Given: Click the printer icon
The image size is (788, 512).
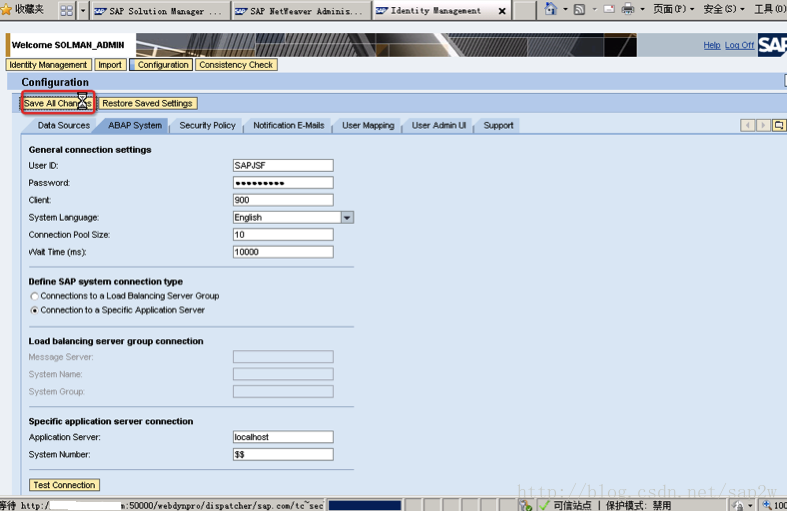Looking at the screenshot, I should pos(628,9).
